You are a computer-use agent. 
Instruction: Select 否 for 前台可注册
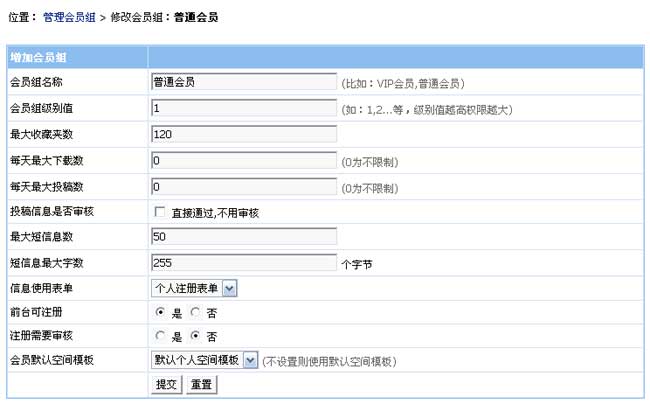pyautogui.click(x=195, y=312)
